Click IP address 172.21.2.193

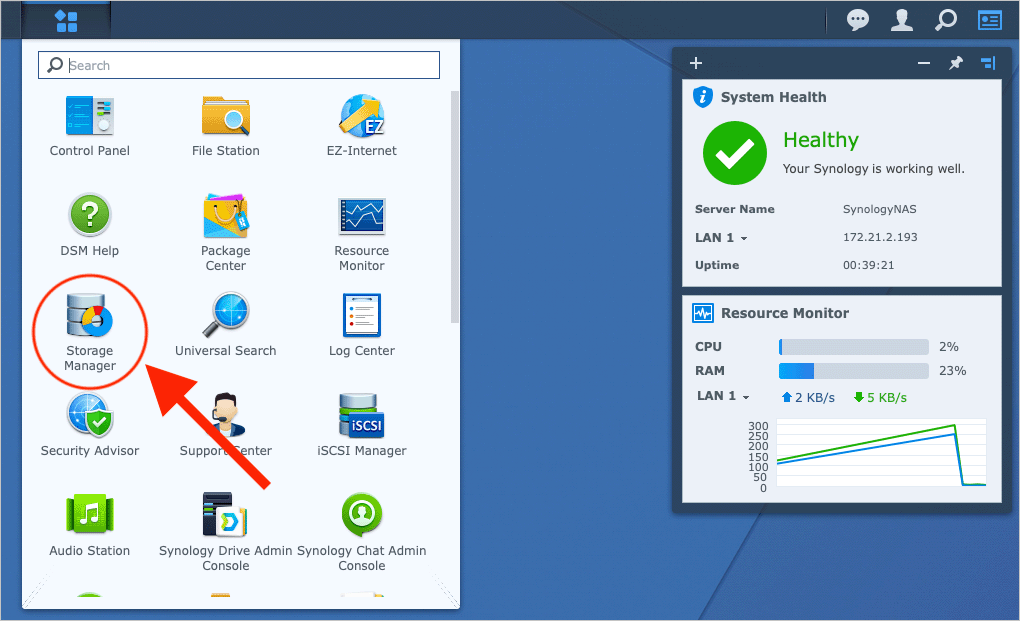tap(880, 237)
